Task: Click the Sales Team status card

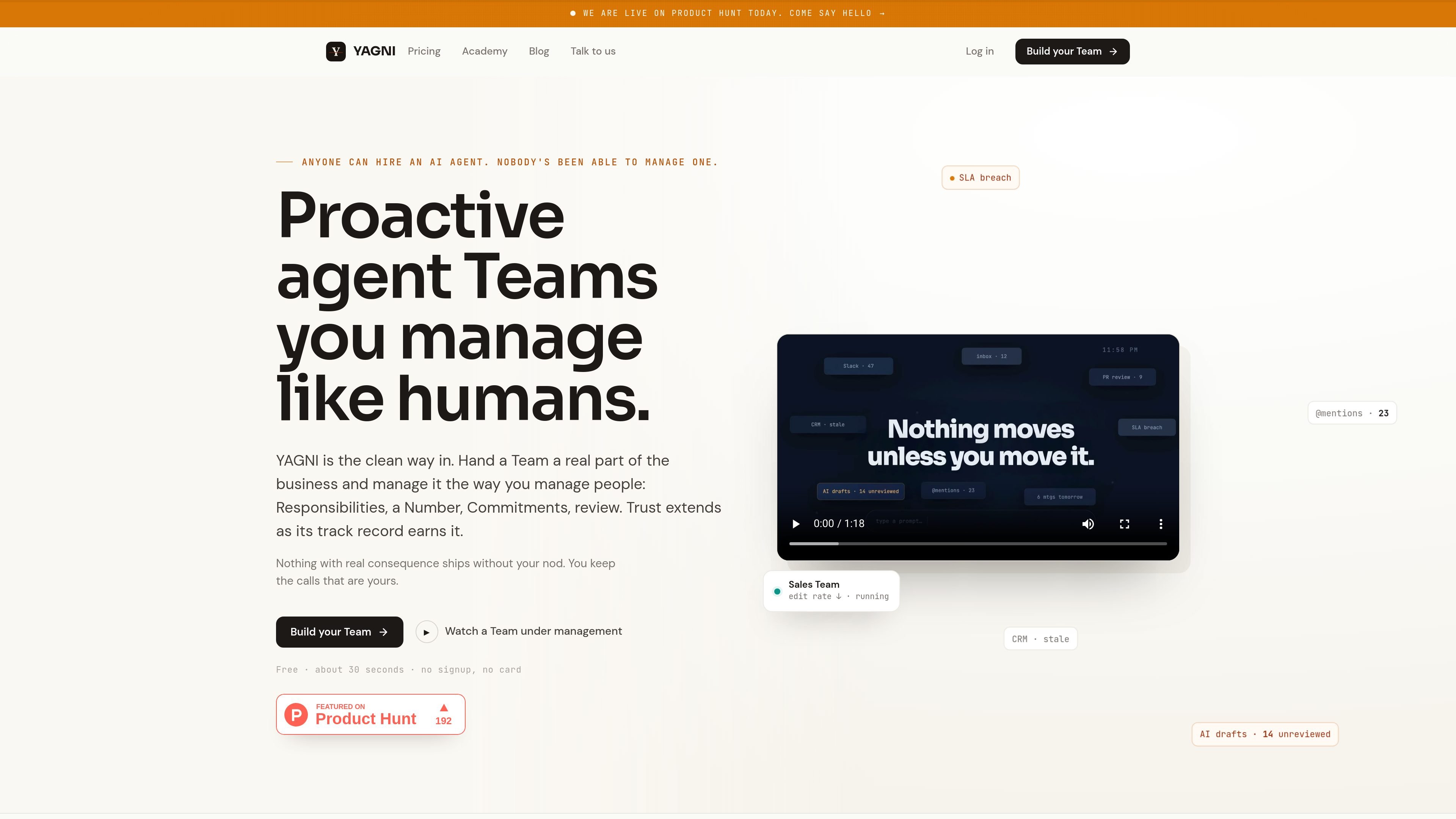Action: [832, 591]
